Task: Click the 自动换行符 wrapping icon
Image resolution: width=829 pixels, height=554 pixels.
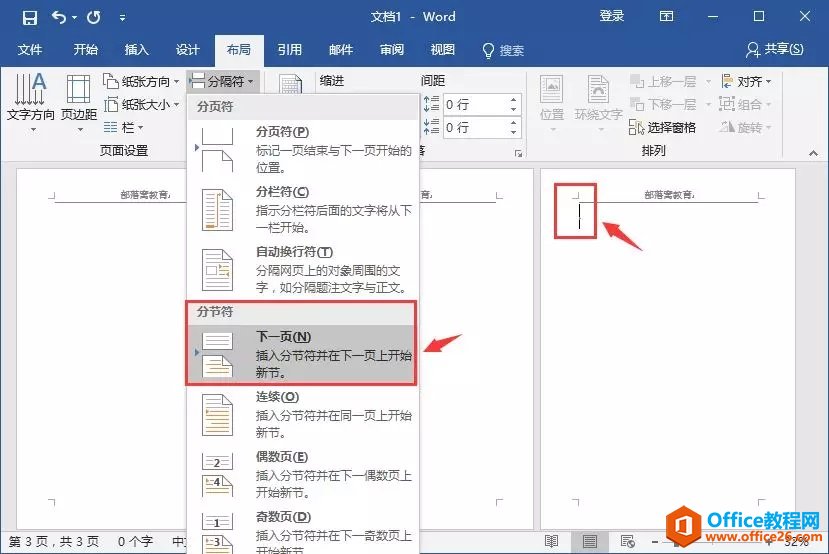Action: [x=217, y=270]
